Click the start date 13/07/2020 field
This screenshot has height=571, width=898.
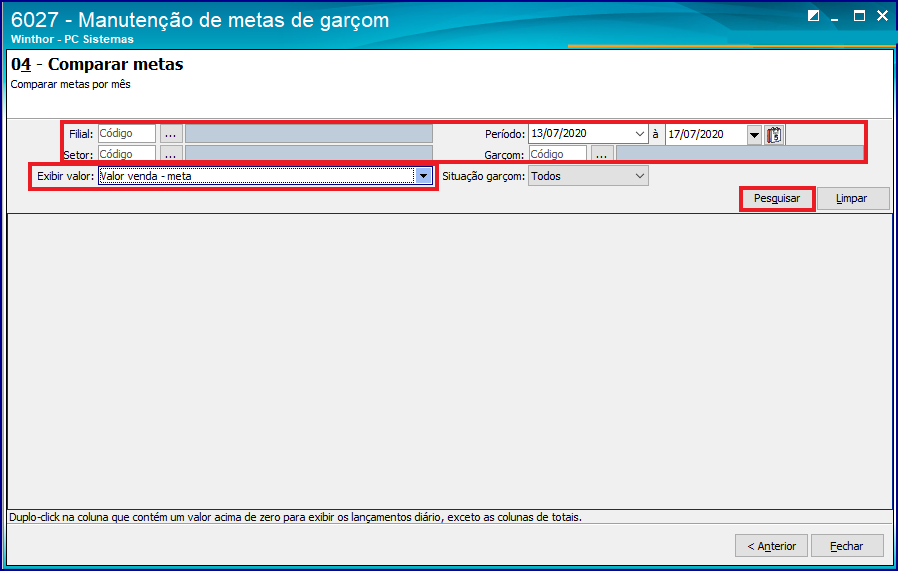pyautogui.click(x=580, y=134)
